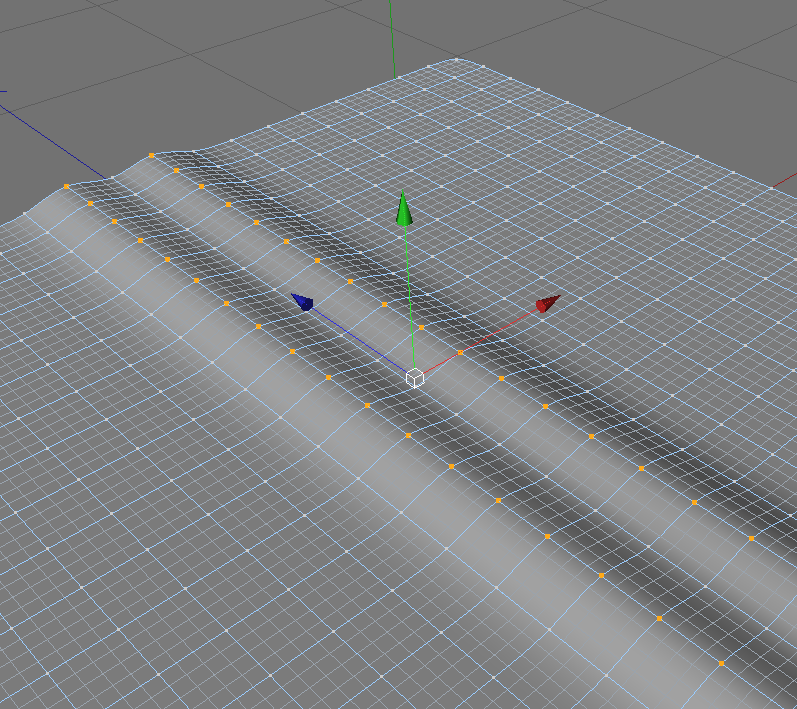Select farthest orange point of the left selected row
This screenshot has height=709, width=797.
pos(66,187)
